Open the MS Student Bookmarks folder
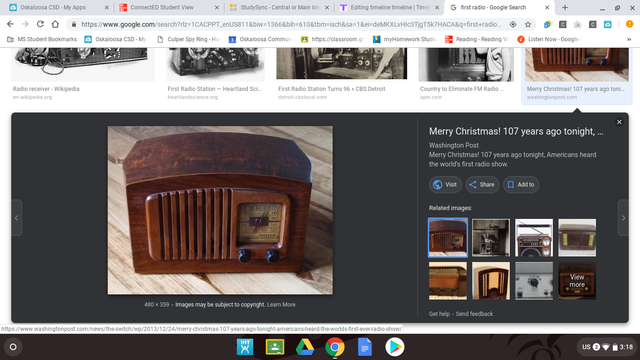This screenshot has width=640, height=360. pyautogui.click(x=42, y=39)
